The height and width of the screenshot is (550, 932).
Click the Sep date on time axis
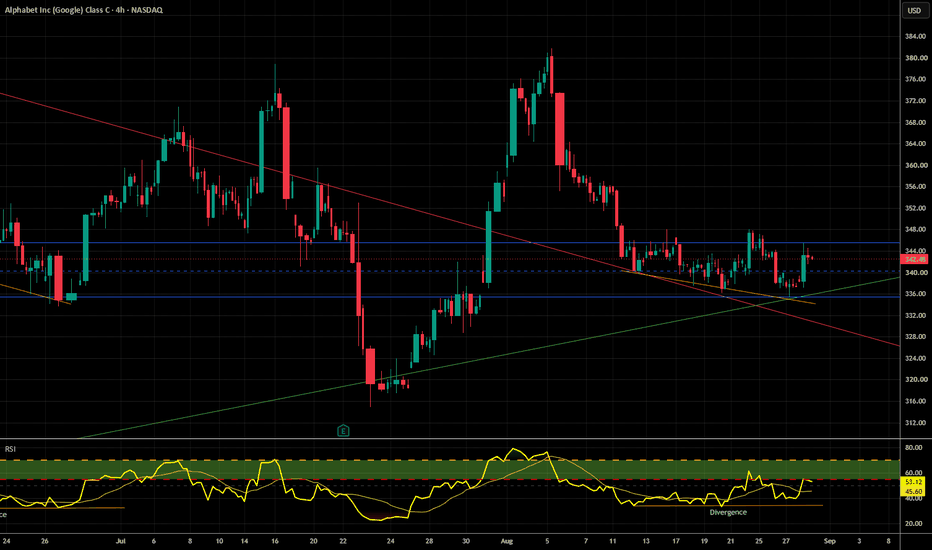[x=830, y=541]
